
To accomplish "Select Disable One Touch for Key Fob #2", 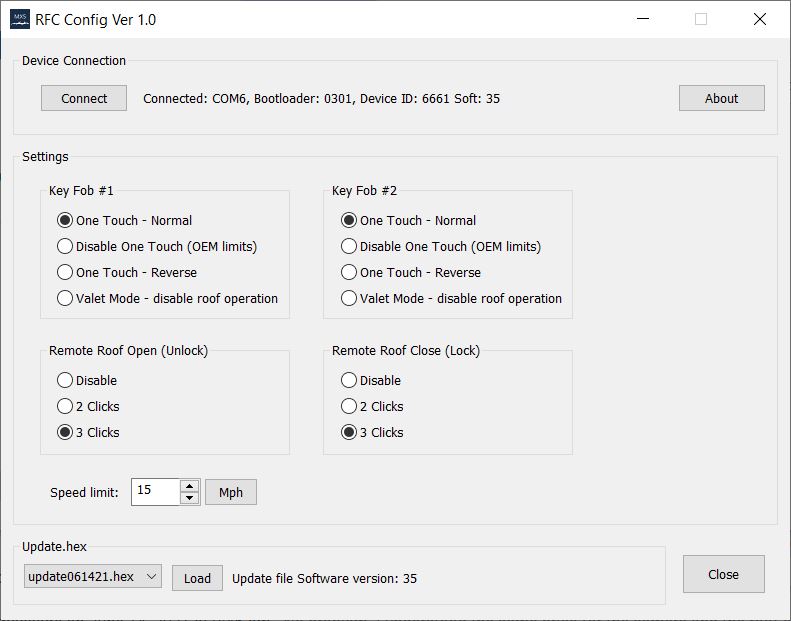I will point(349,246).
